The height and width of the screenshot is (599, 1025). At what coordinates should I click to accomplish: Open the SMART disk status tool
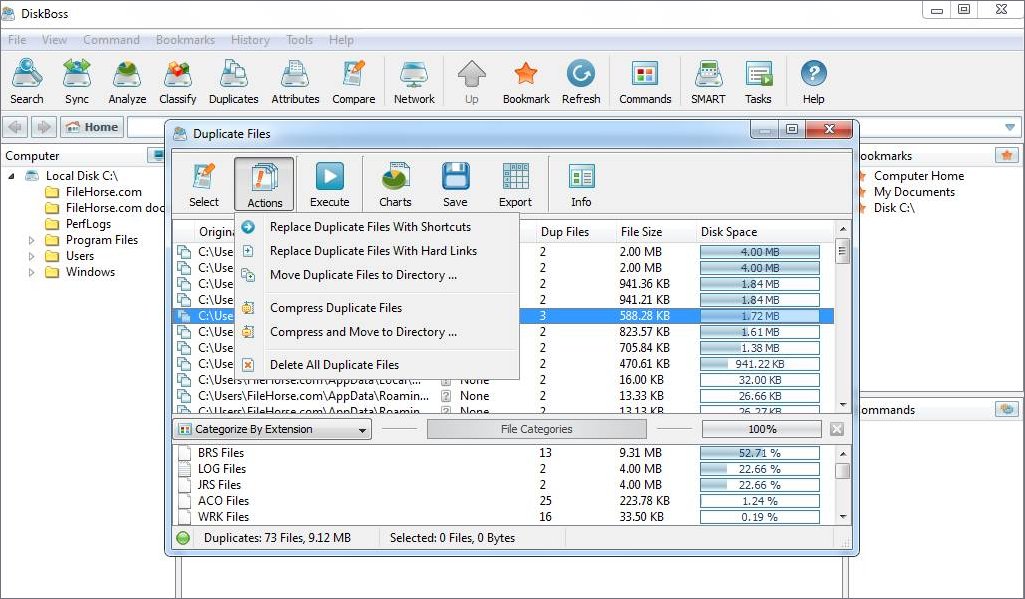pos(708,82)
